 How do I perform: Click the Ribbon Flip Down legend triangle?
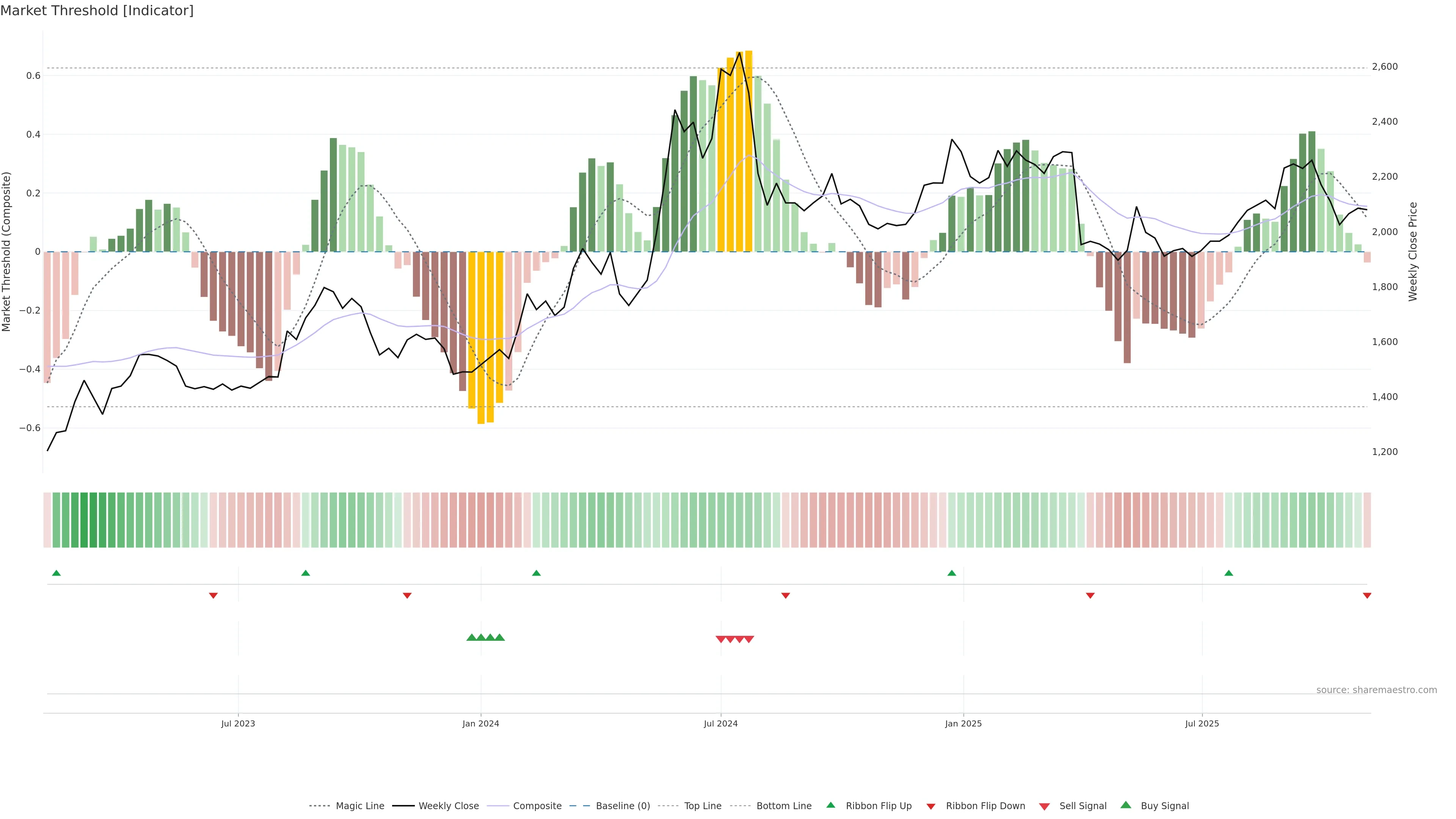click(x=931, y=806)
